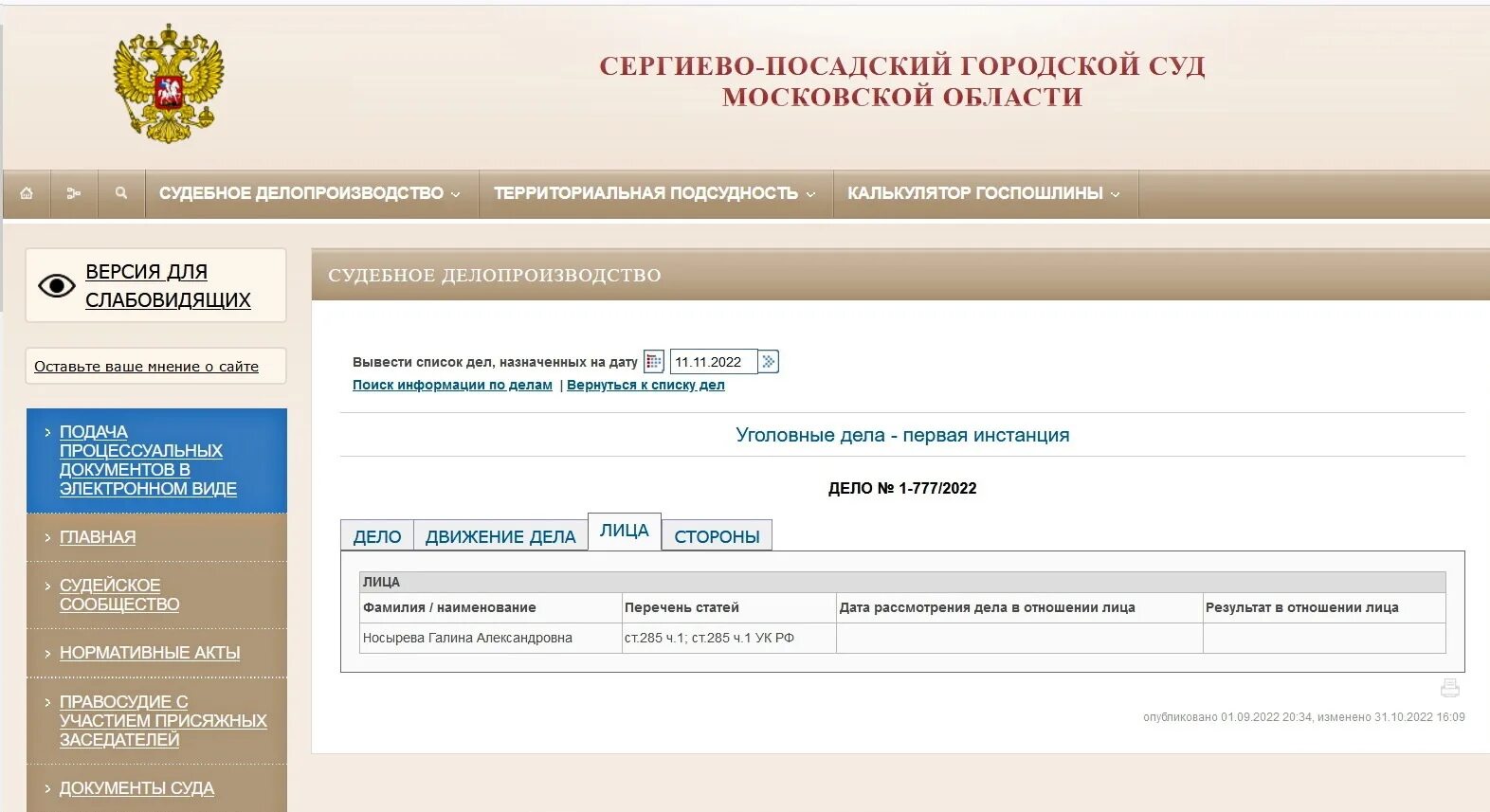Image resolution: width=1490 pixels, height=812 pixels.
Task: Open the sitemap icon in navigation bar
Action: (74, 193)
